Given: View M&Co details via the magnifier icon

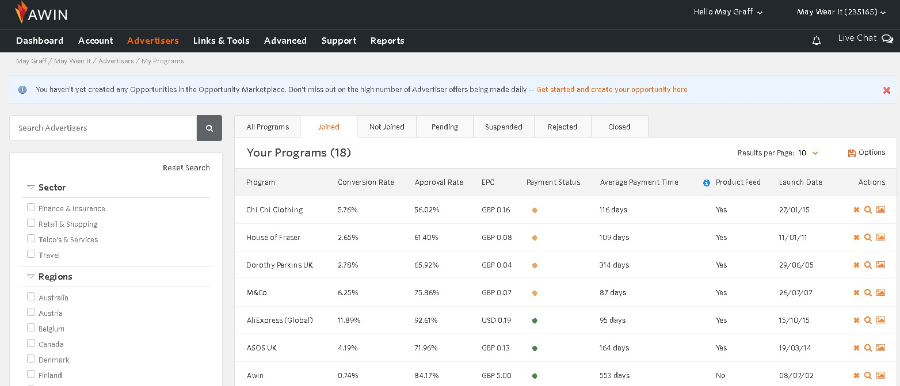Looking at the screenshot, I should [x=868, y=292].
